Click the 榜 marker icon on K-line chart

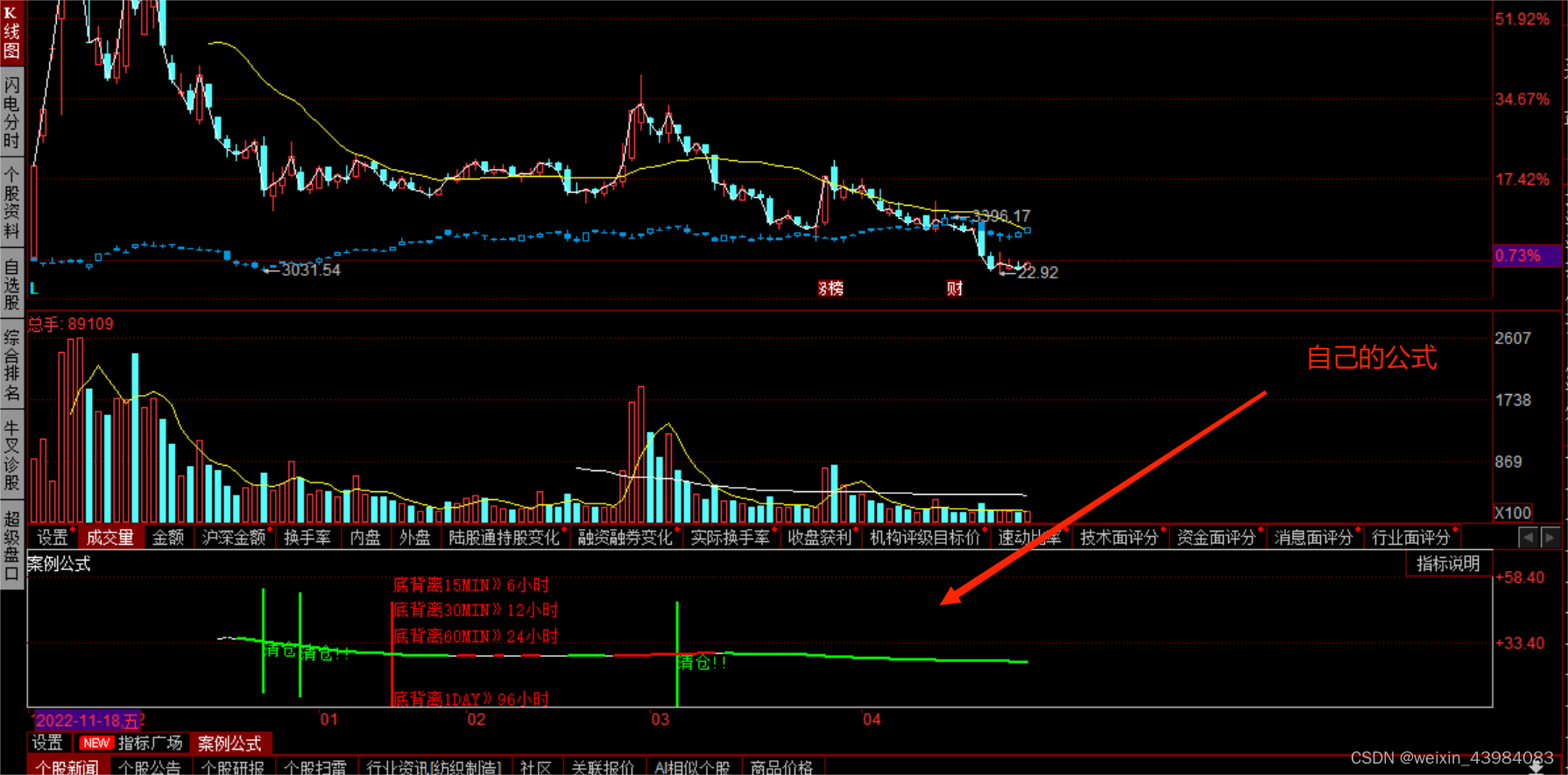pyautogui.click(x=831, y=289)
